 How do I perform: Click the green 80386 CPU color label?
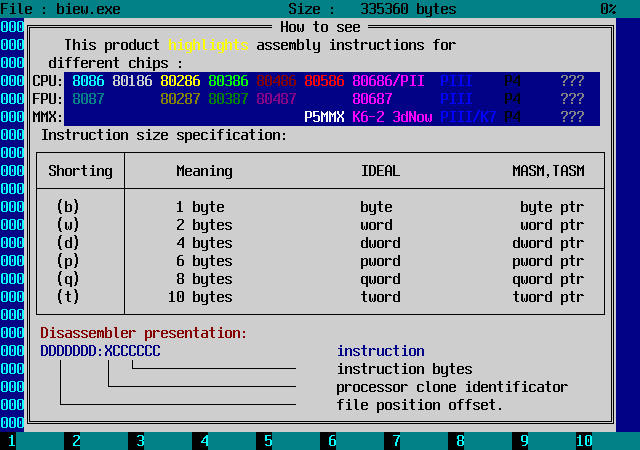(x=228, y=81)
